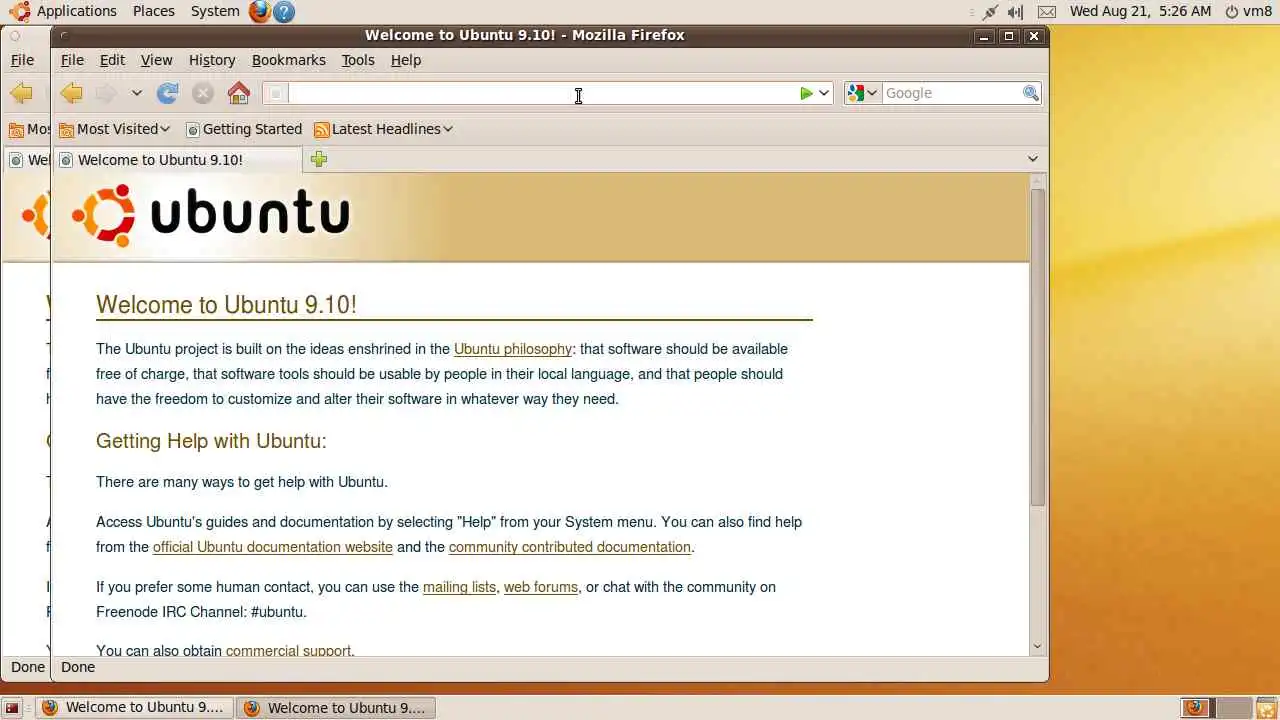Click the network connection indicator
This screenshot has height=720, width=1280.
point(990,12)
